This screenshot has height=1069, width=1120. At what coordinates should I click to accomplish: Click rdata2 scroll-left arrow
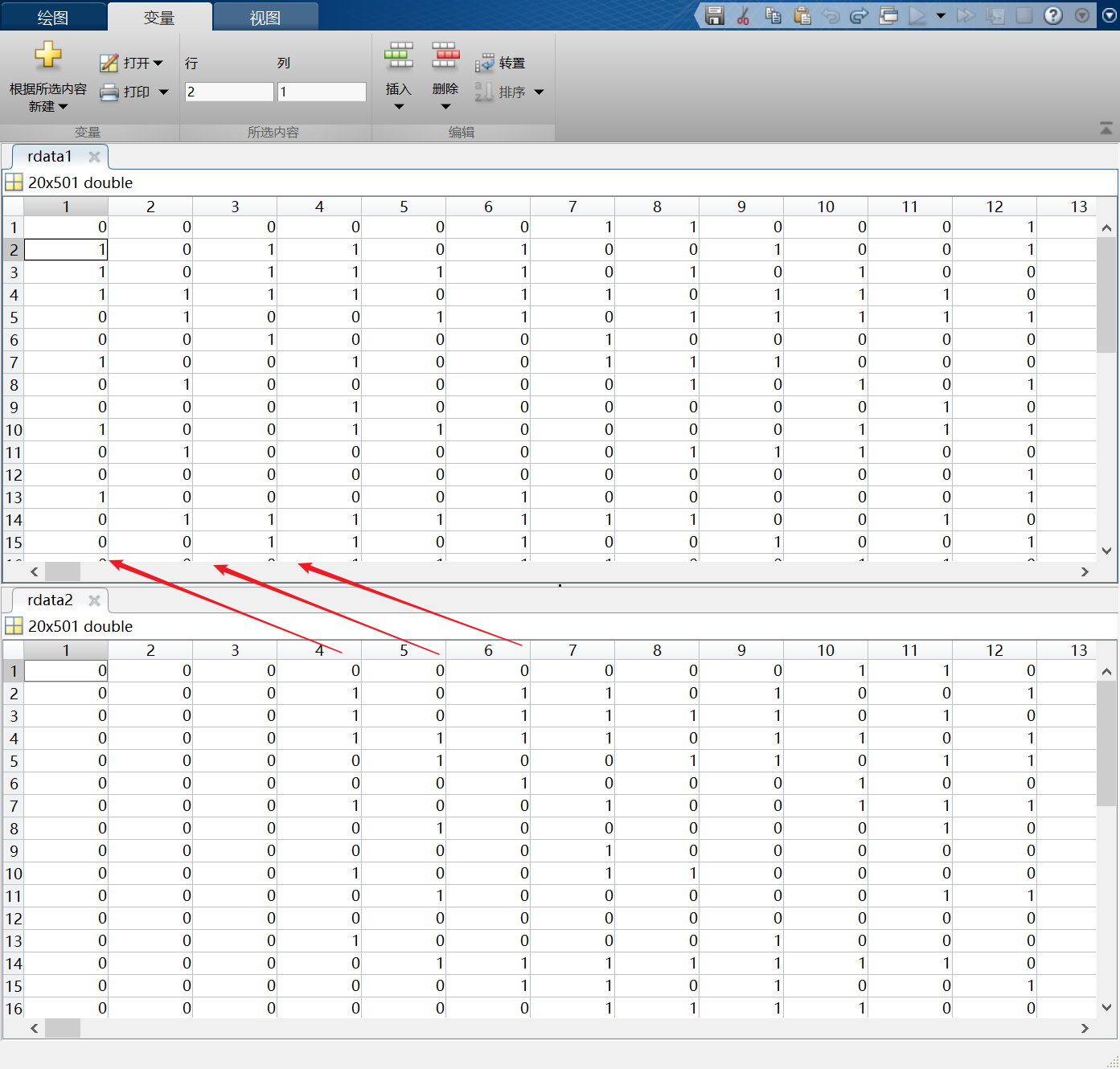[x=34, y=1028]
